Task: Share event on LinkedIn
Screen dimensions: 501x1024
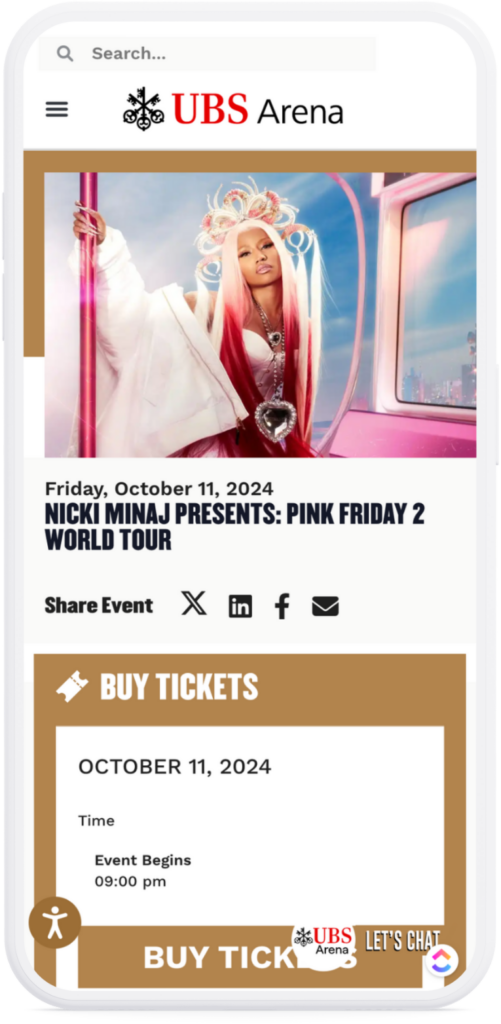Action: pyautogui.click(x=240, y=607)
